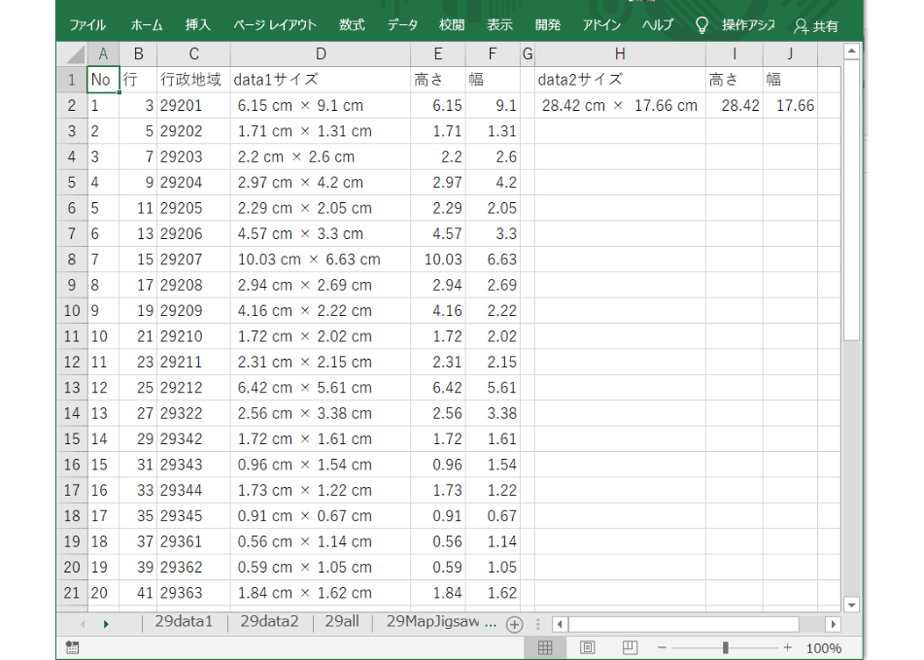Select cell with code 29207

(x=193, y=259)
